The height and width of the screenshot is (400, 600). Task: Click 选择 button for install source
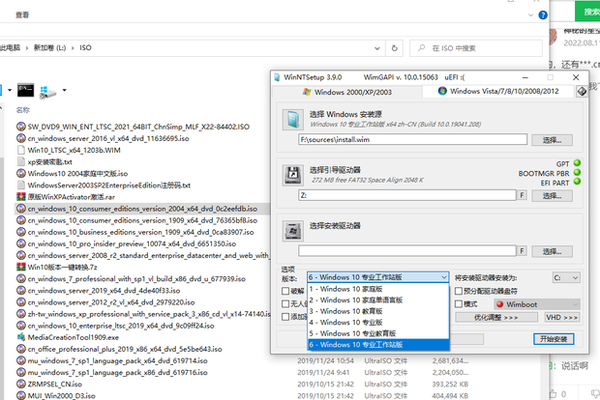tap(552, 140)
